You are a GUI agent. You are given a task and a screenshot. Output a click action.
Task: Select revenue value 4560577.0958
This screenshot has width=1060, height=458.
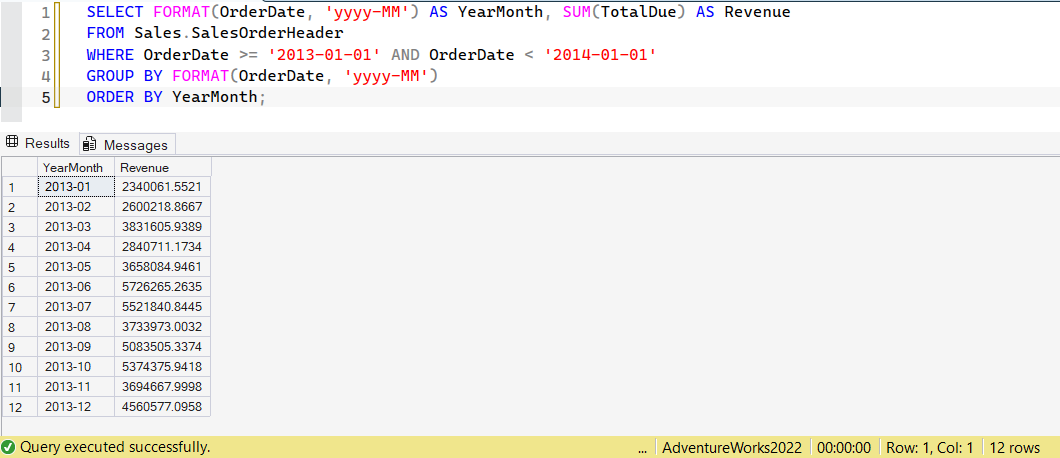click(163, 407)
